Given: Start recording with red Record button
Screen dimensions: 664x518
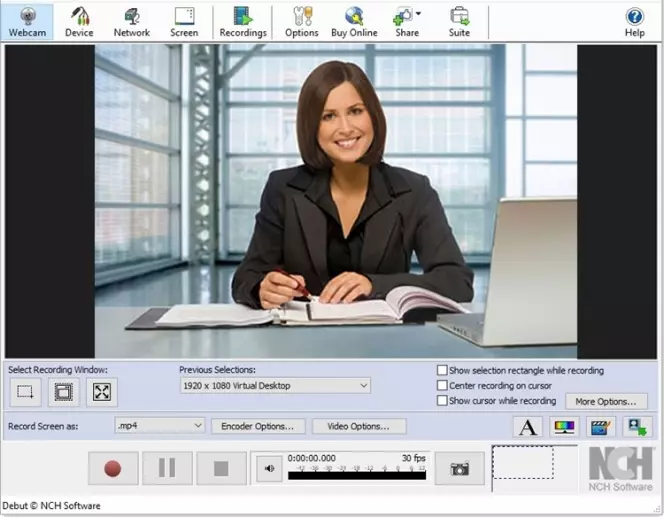Looking at the screenshot, I should pyautogui.click(x=113, y=468).
